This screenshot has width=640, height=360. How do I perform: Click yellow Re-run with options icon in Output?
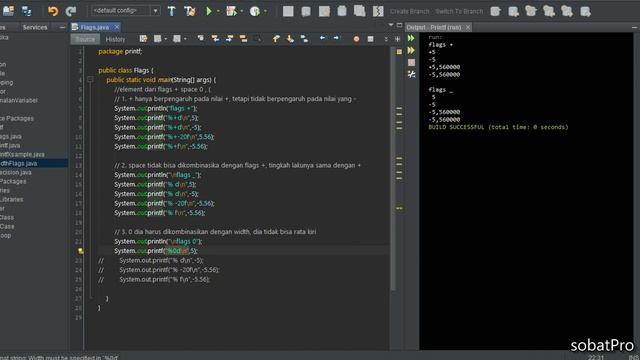(x=411, y=51)
